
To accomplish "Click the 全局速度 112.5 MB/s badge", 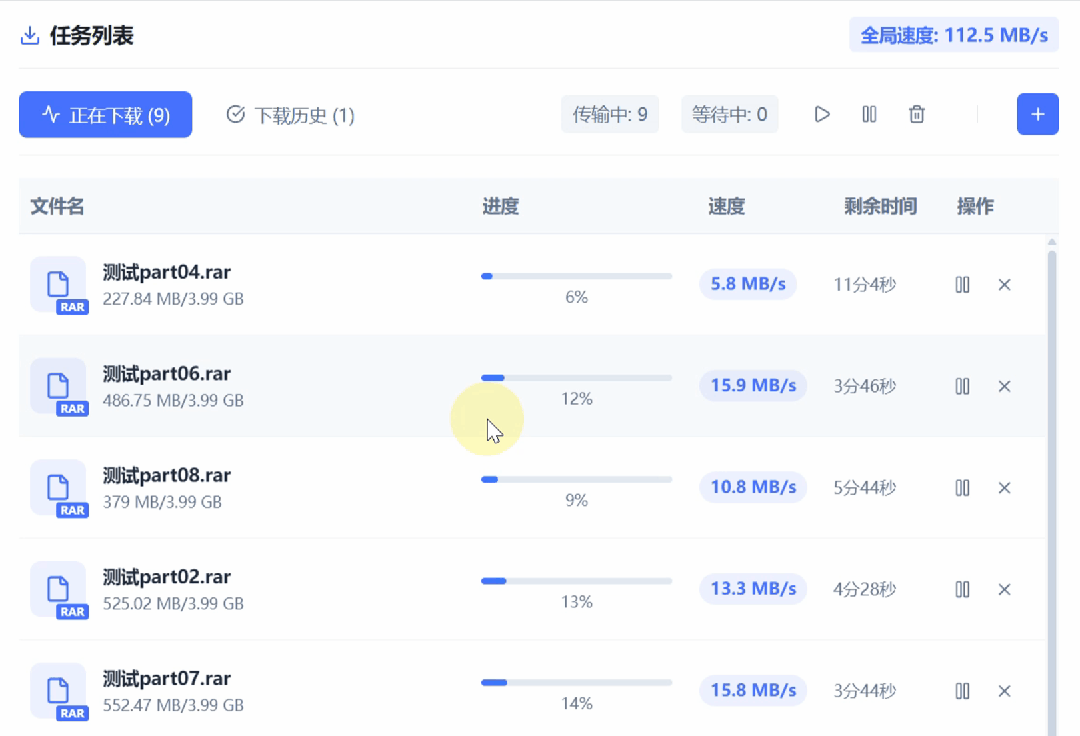I will 954,35.
